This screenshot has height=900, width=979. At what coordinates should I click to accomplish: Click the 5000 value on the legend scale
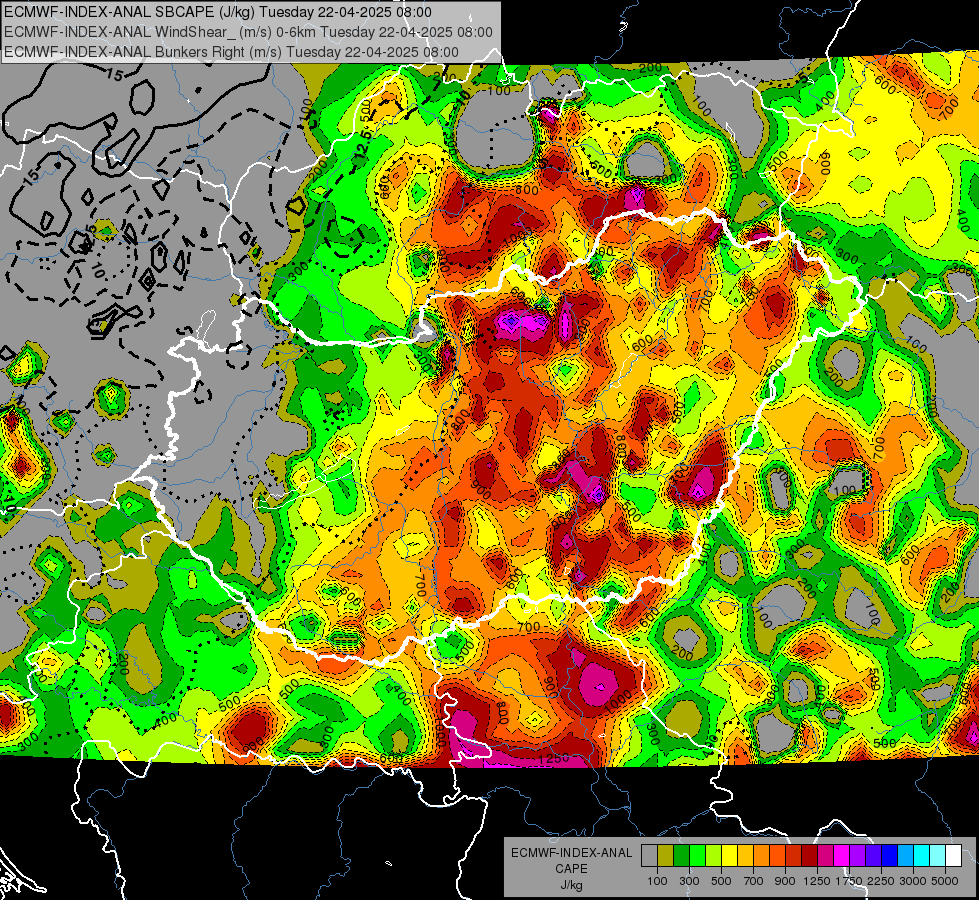point(945,881)
